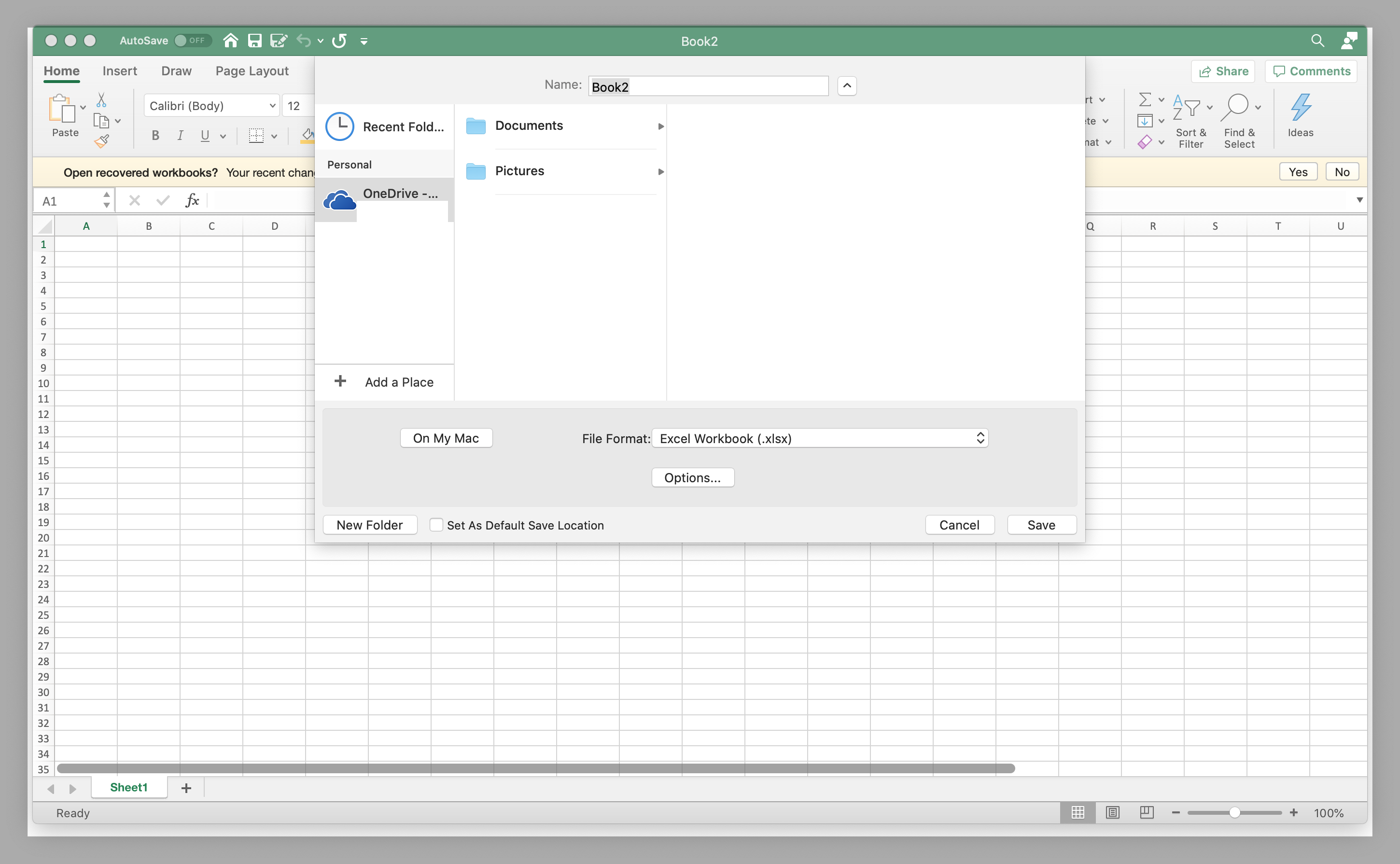1400x864 pixels.
Task: Click the zoom slider handle
Action: pyautogui.click(x=1234, y=812)
